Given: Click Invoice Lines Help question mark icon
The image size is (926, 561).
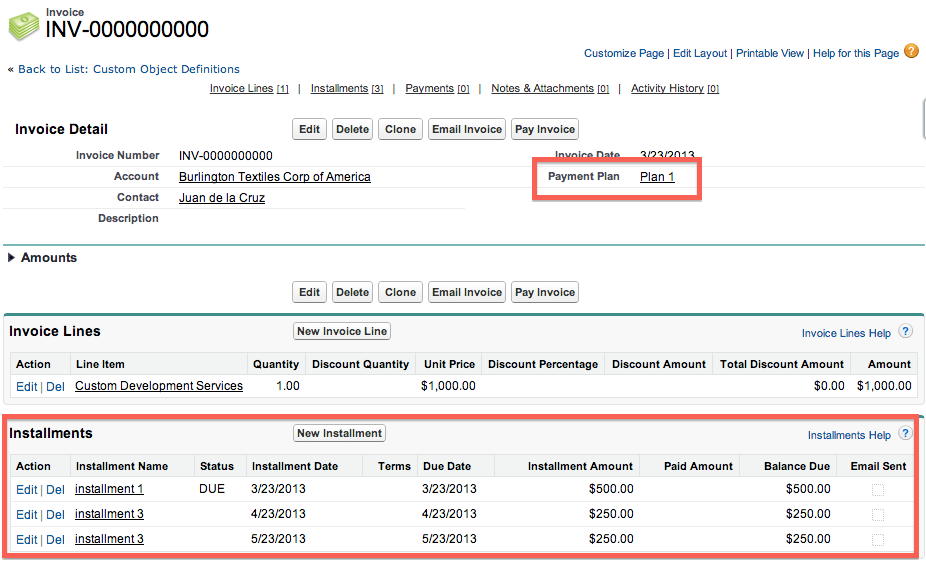Looking at the screenshot, I should coord(905,332).
